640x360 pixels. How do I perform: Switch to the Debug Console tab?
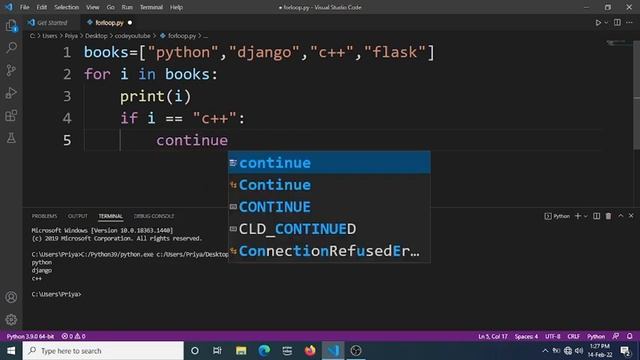point(154,216)
